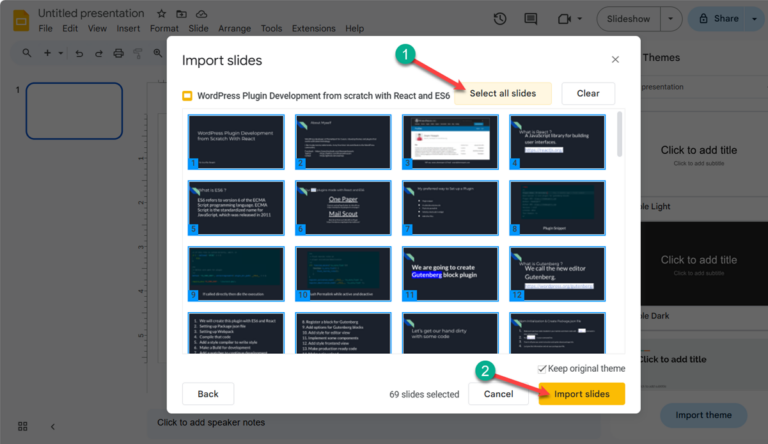
Task: Open the Edit menu
Action: click(70, 28)
